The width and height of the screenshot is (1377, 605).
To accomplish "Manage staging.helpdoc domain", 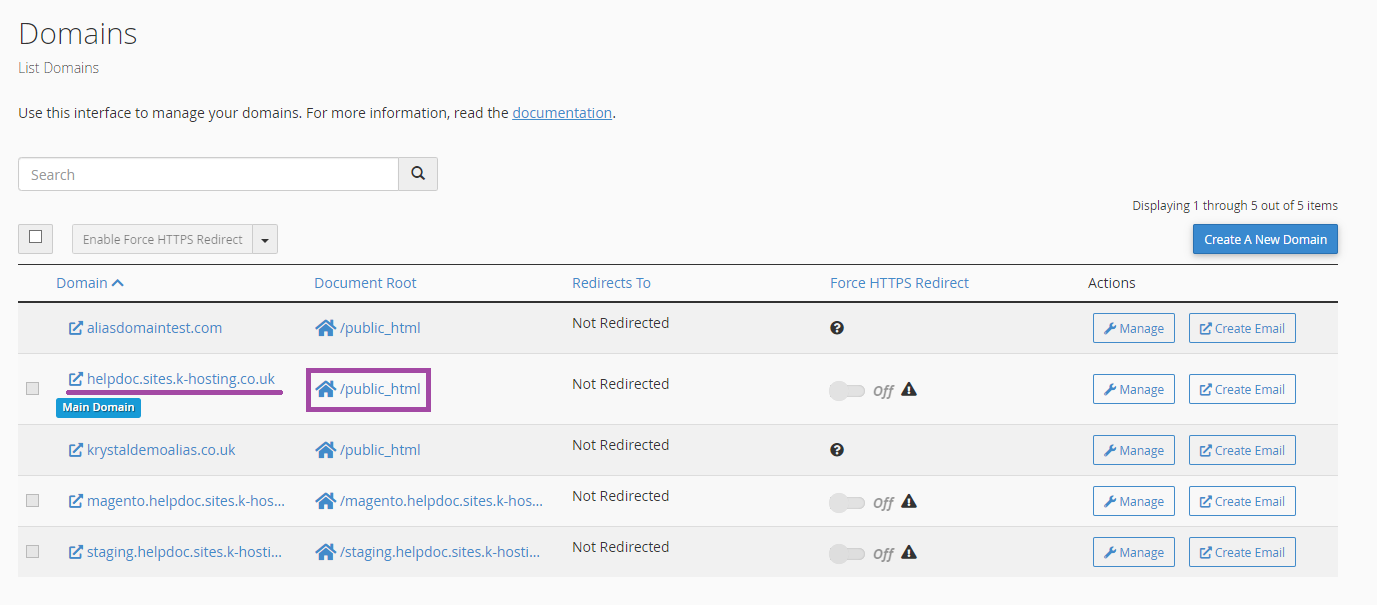I will pyautogui.click(x=1133, y=552).
